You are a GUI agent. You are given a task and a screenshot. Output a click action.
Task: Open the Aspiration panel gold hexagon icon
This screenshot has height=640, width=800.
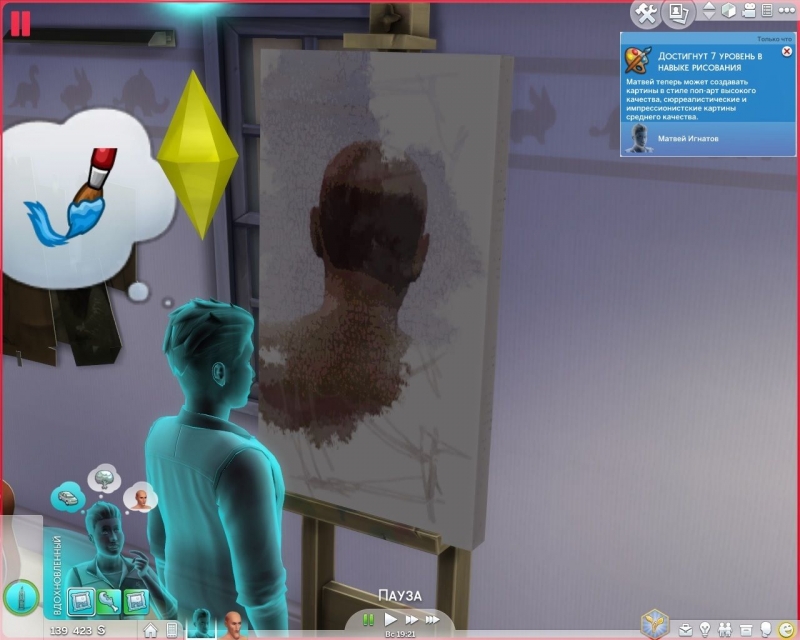(655, 624)
